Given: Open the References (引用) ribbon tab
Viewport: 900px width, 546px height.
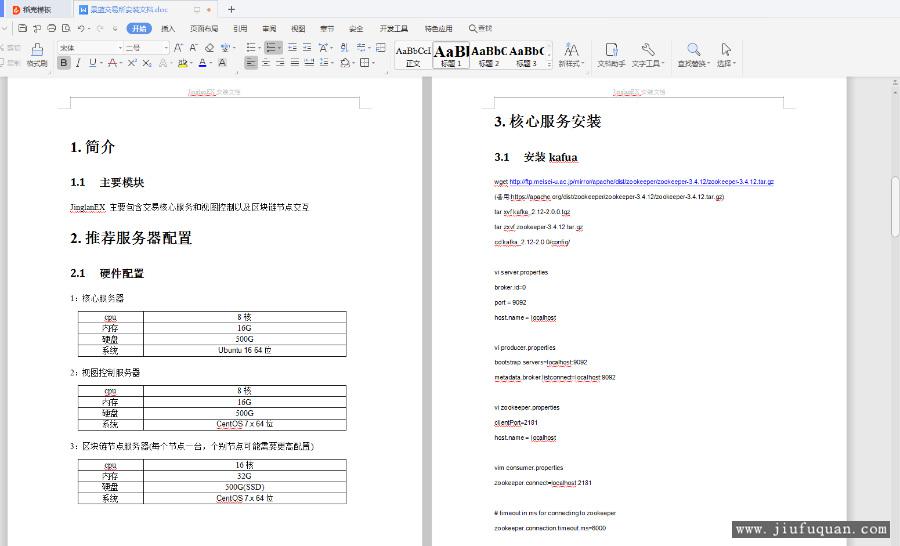Looking at the screenshot, I should [240, 28].
